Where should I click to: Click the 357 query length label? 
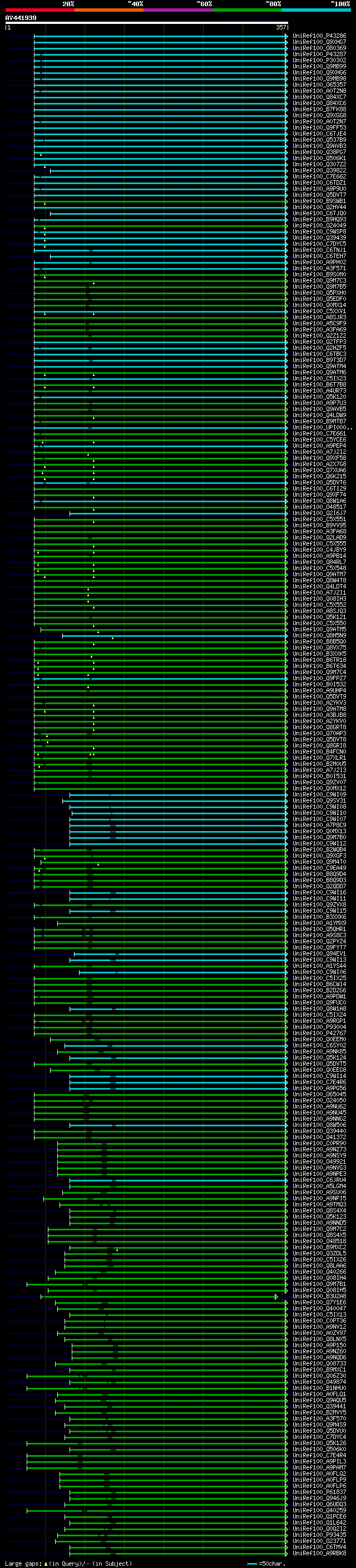[x=280, y=27]
